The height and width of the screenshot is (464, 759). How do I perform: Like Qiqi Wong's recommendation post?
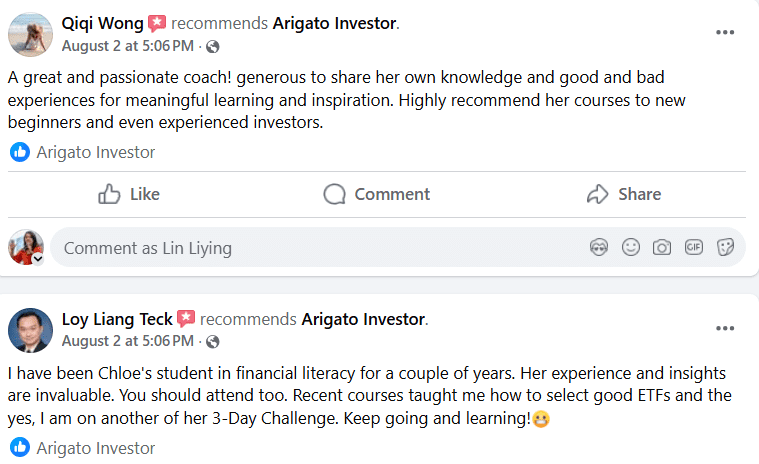point(129,194)
